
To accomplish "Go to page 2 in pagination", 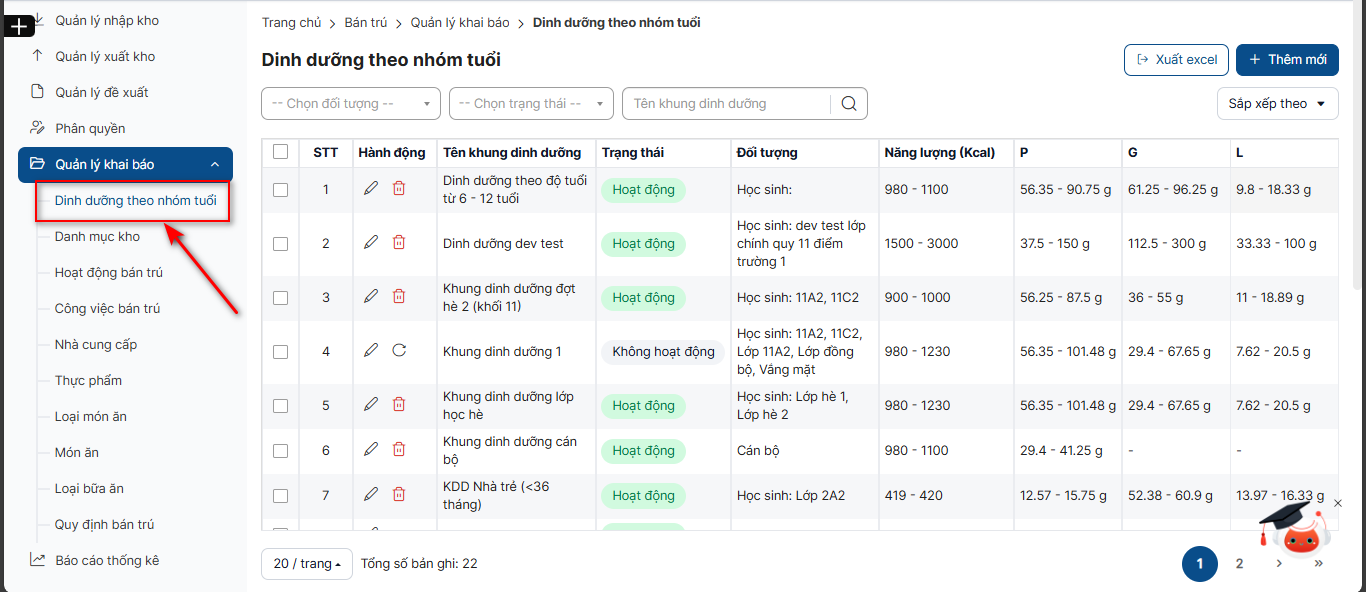I will pos(1239,564).
